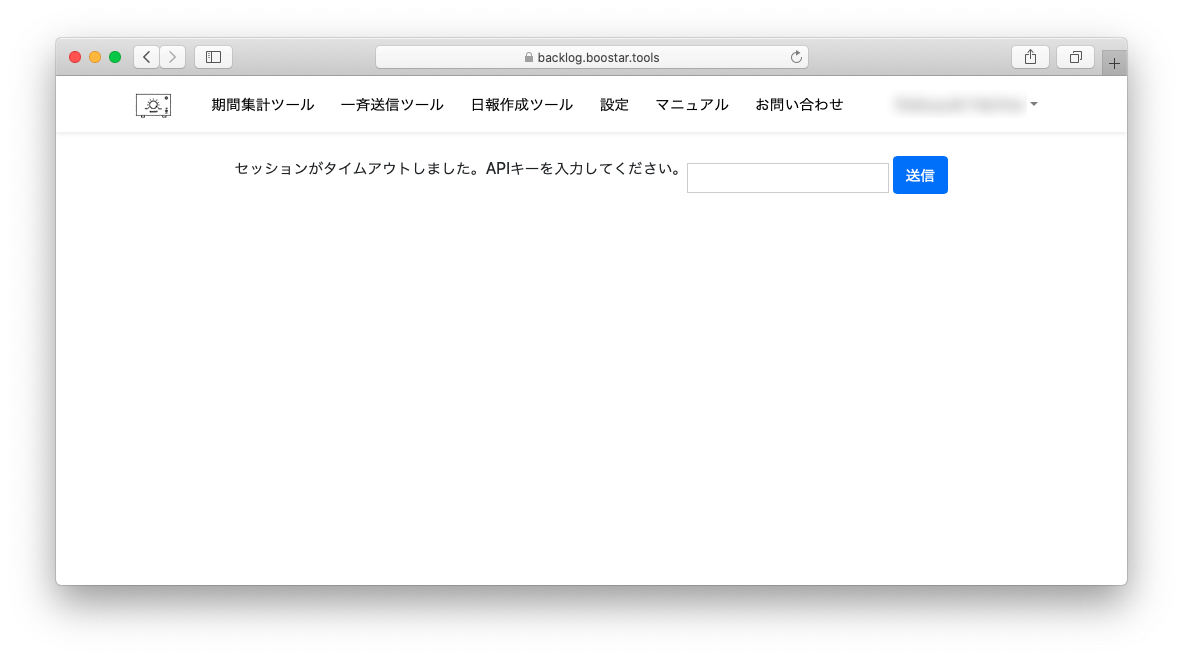Go back using Safari's back arrow
This screenshot has width=1183, height=659.
coord(147,57)
